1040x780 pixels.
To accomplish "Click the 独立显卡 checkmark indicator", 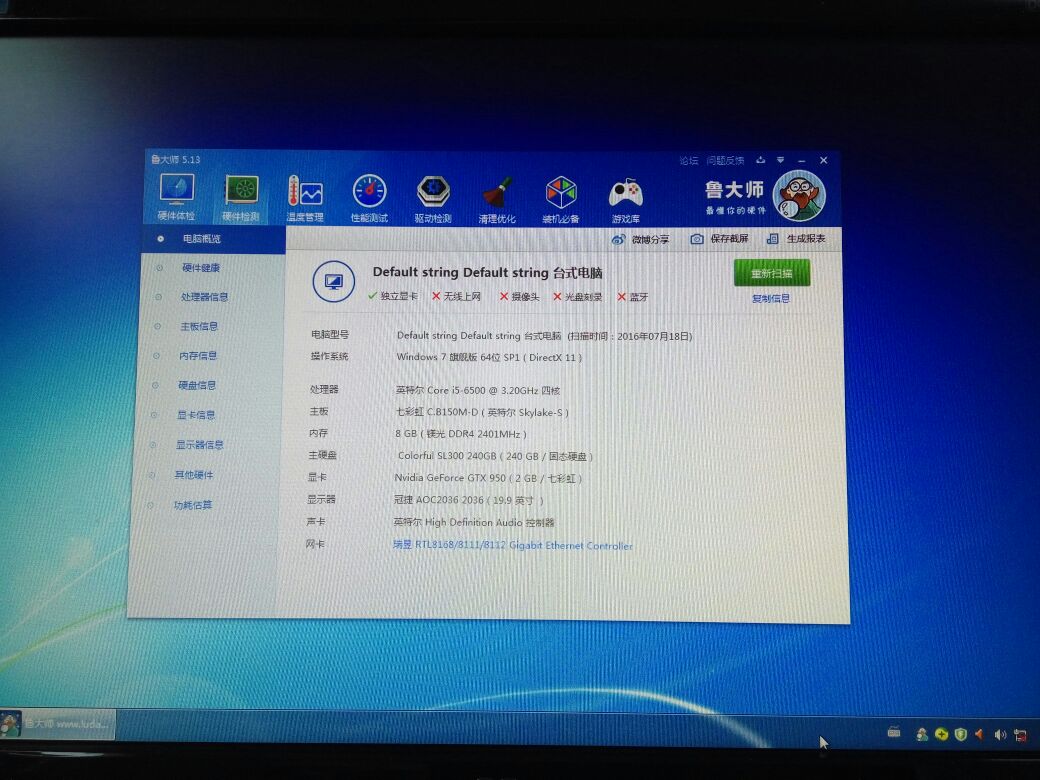I will [x=393, y=296].
